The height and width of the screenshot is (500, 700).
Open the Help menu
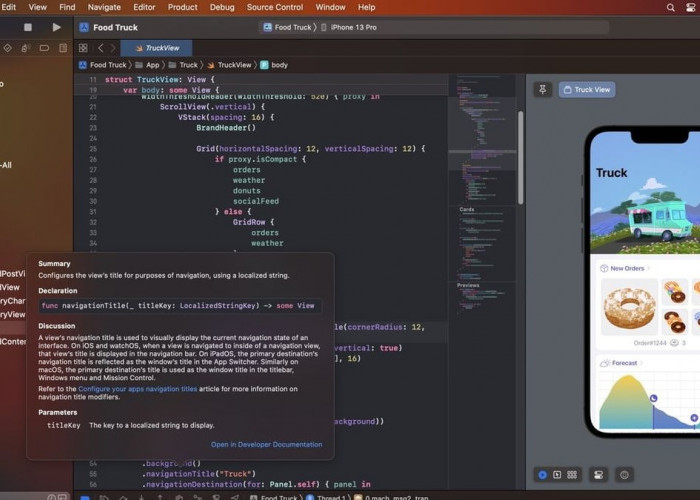[367, 7]
